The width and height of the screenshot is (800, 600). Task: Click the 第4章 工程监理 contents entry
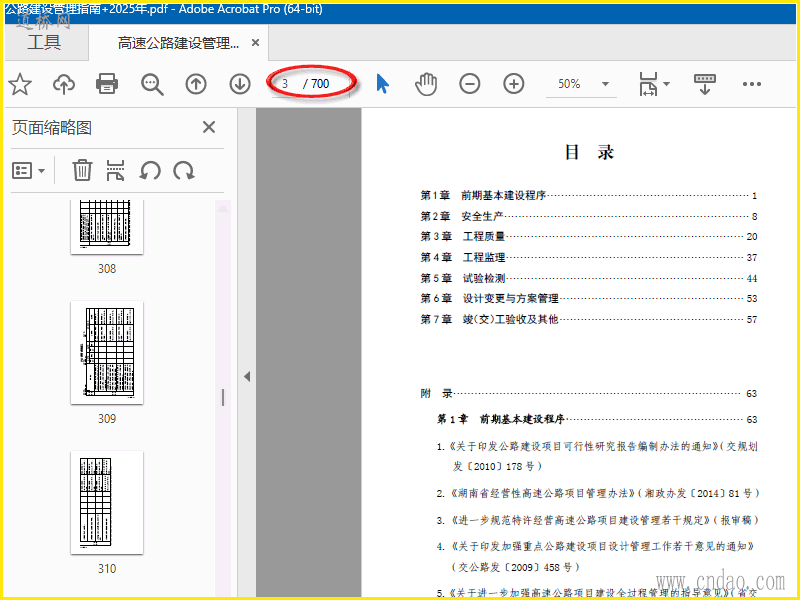589,257
